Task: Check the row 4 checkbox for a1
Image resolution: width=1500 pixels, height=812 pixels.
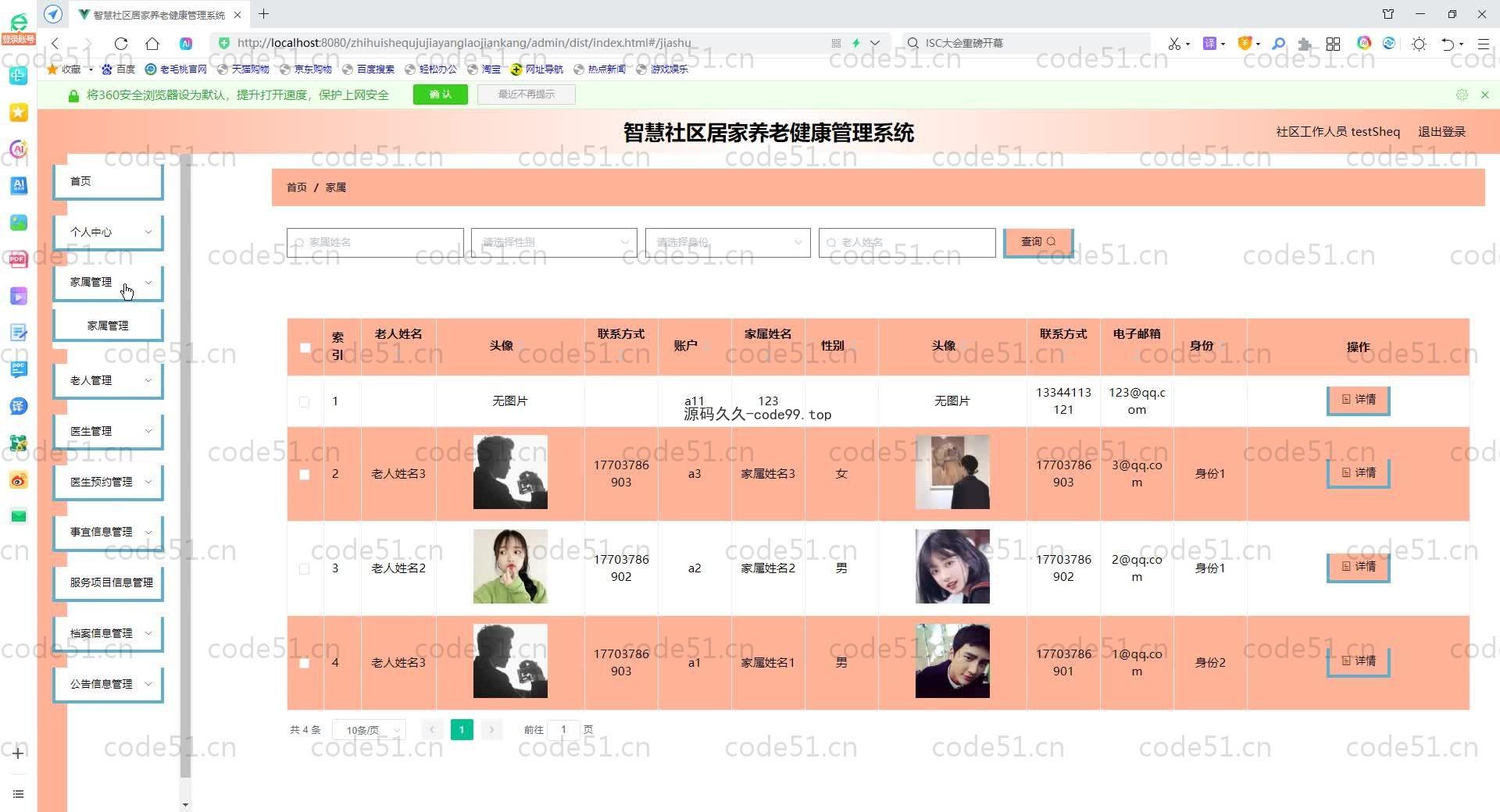Action: coord(305,664)
